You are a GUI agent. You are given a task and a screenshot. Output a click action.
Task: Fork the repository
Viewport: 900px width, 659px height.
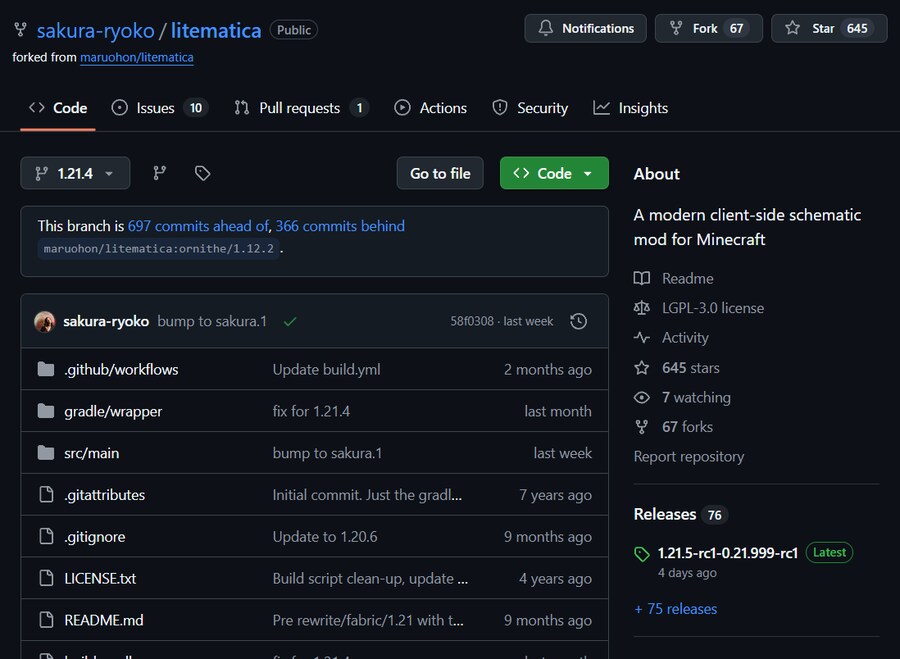coord(708,28)
